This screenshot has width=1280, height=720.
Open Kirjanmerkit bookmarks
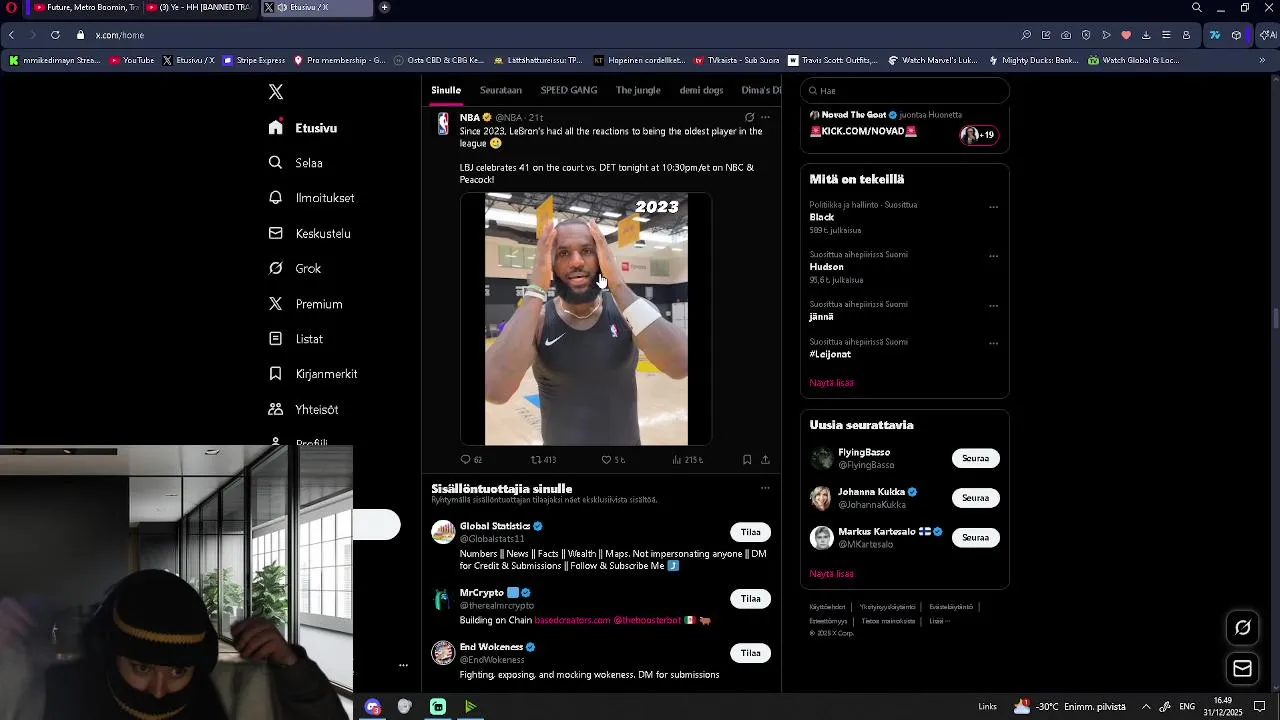[312, 374]
